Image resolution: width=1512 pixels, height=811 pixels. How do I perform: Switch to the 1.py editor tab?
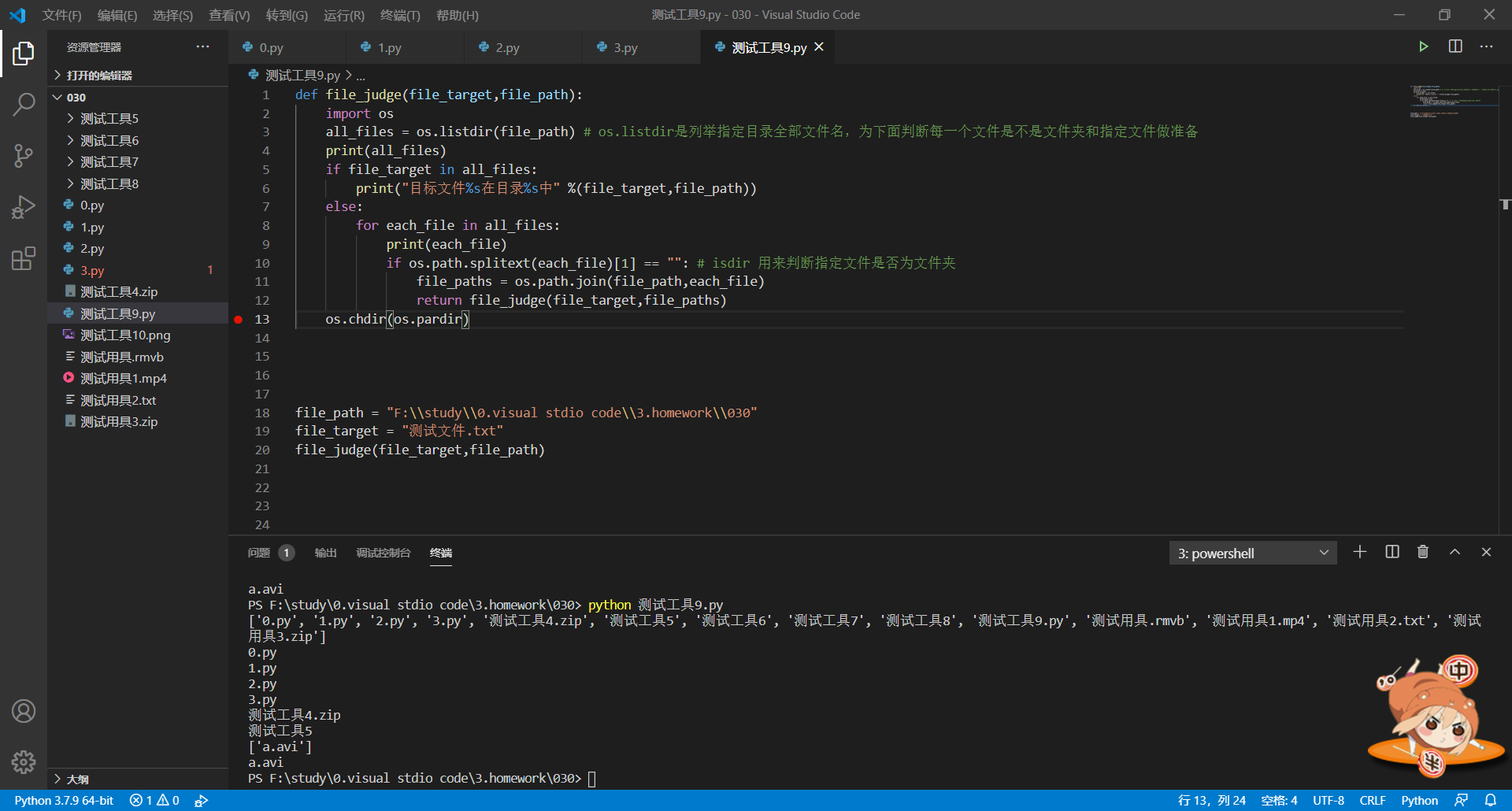tap(405, 47)
